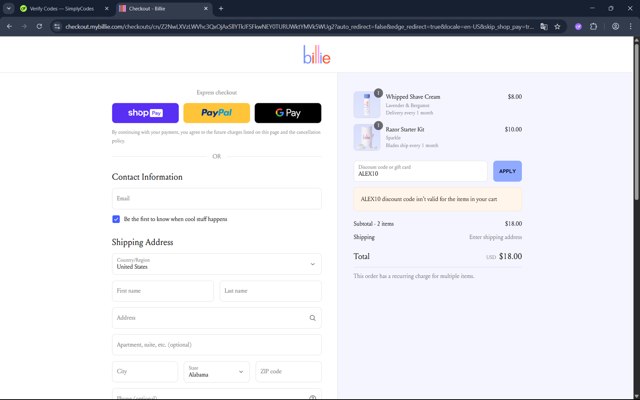Click the "Delivery every 1 month" text
This screenshot has height=400, width=640.
(409, 113)
